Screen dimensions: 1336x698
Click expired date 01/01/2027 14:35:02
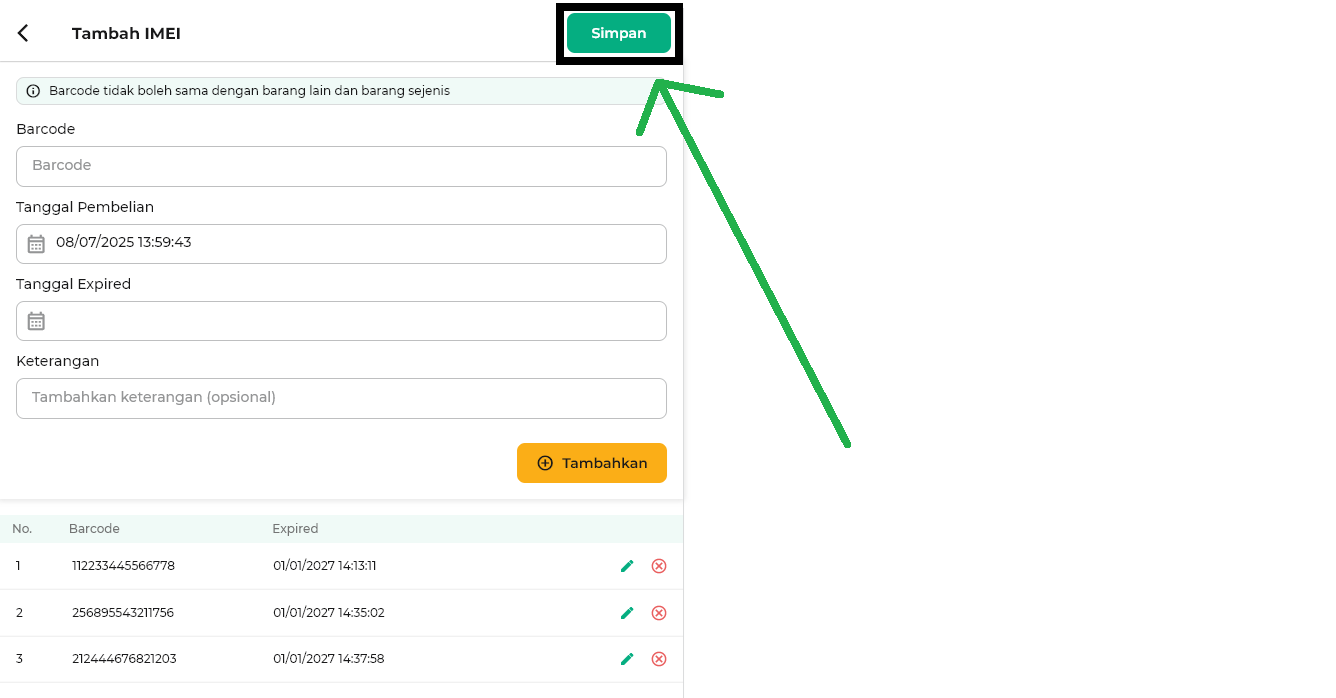point(329,613)
